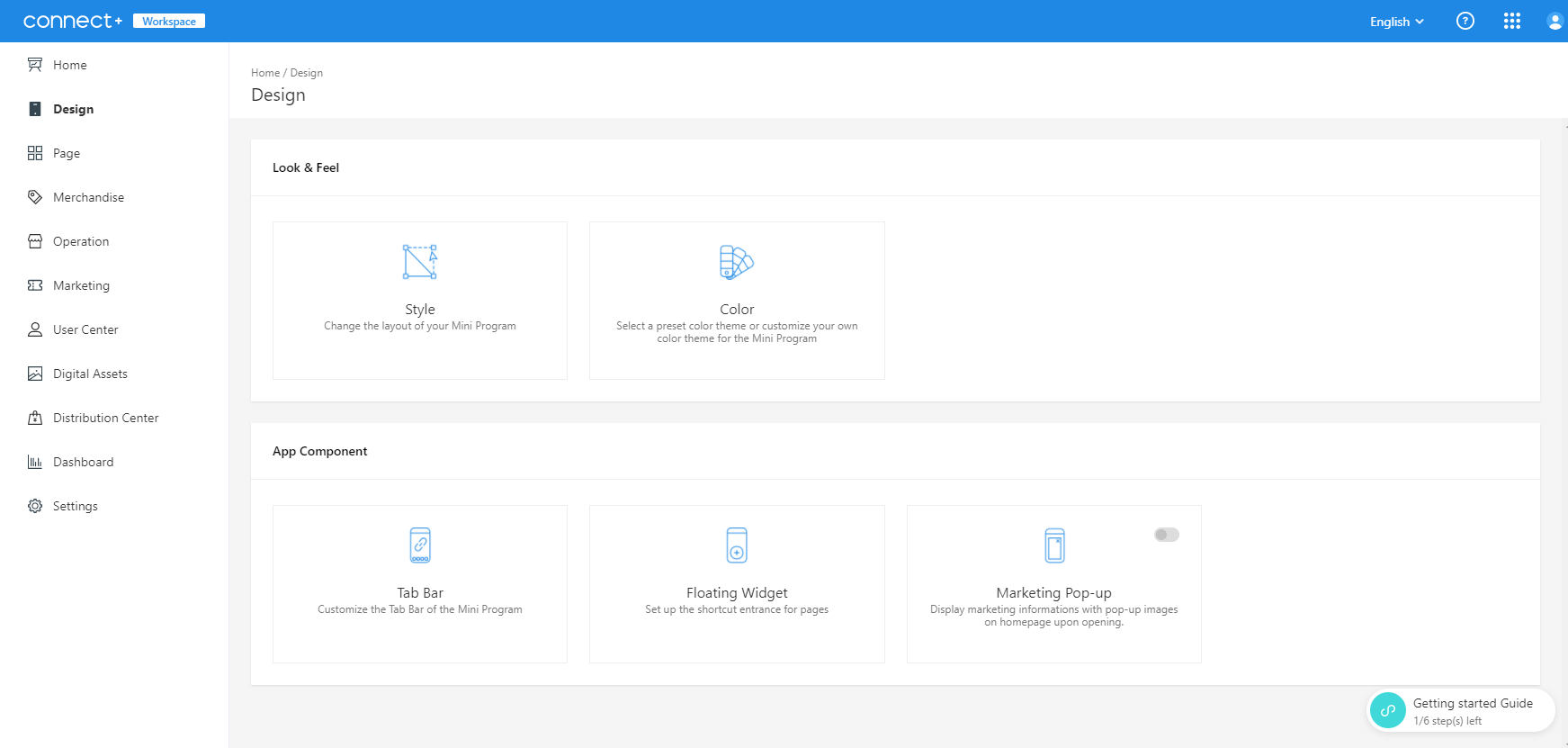Open the Marketing Pop-up card title
The width and height of the screenshot is (1568, 748).
pyautogui.click(x=1054, y=592)
